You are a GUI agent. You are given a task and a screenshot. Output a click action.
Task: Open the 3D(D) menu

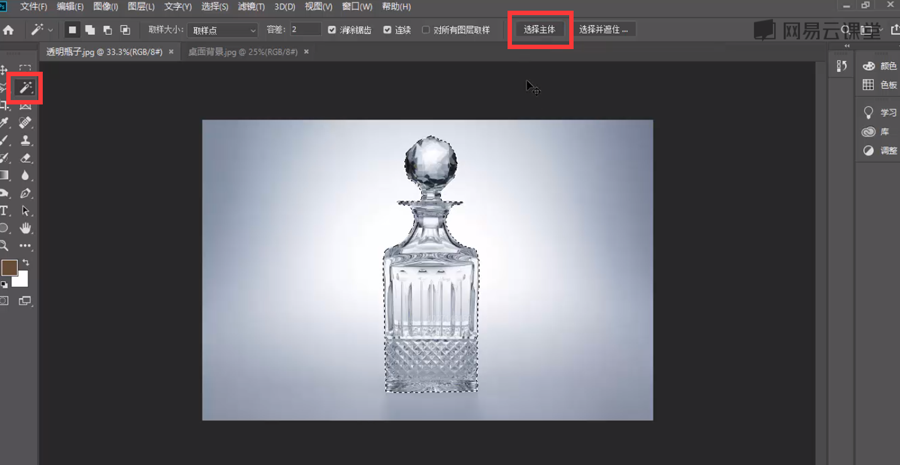(x=285, y=7)
